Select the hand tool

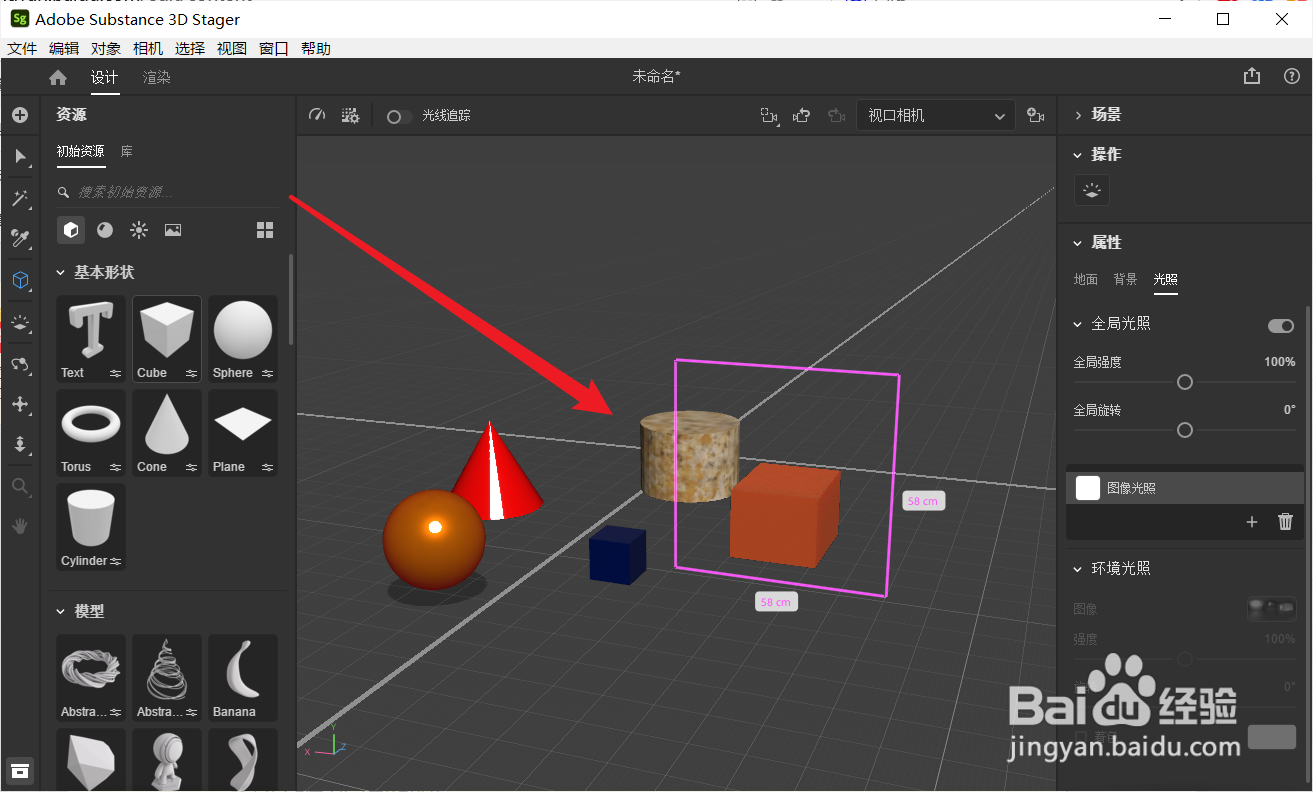(x=20, y=526)
